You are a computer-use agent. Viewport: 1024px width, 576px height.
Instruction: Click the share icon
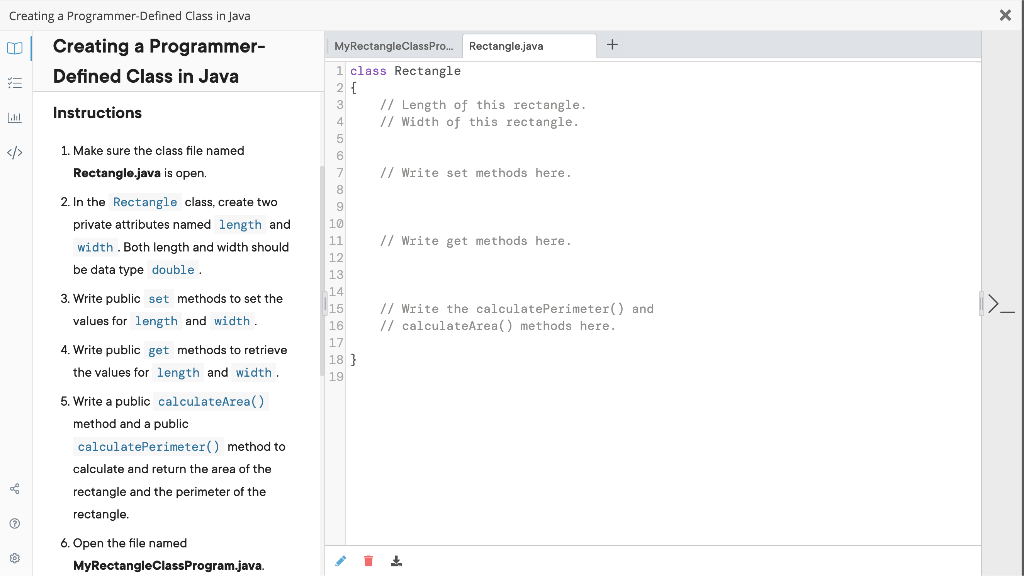click(14, 488)
